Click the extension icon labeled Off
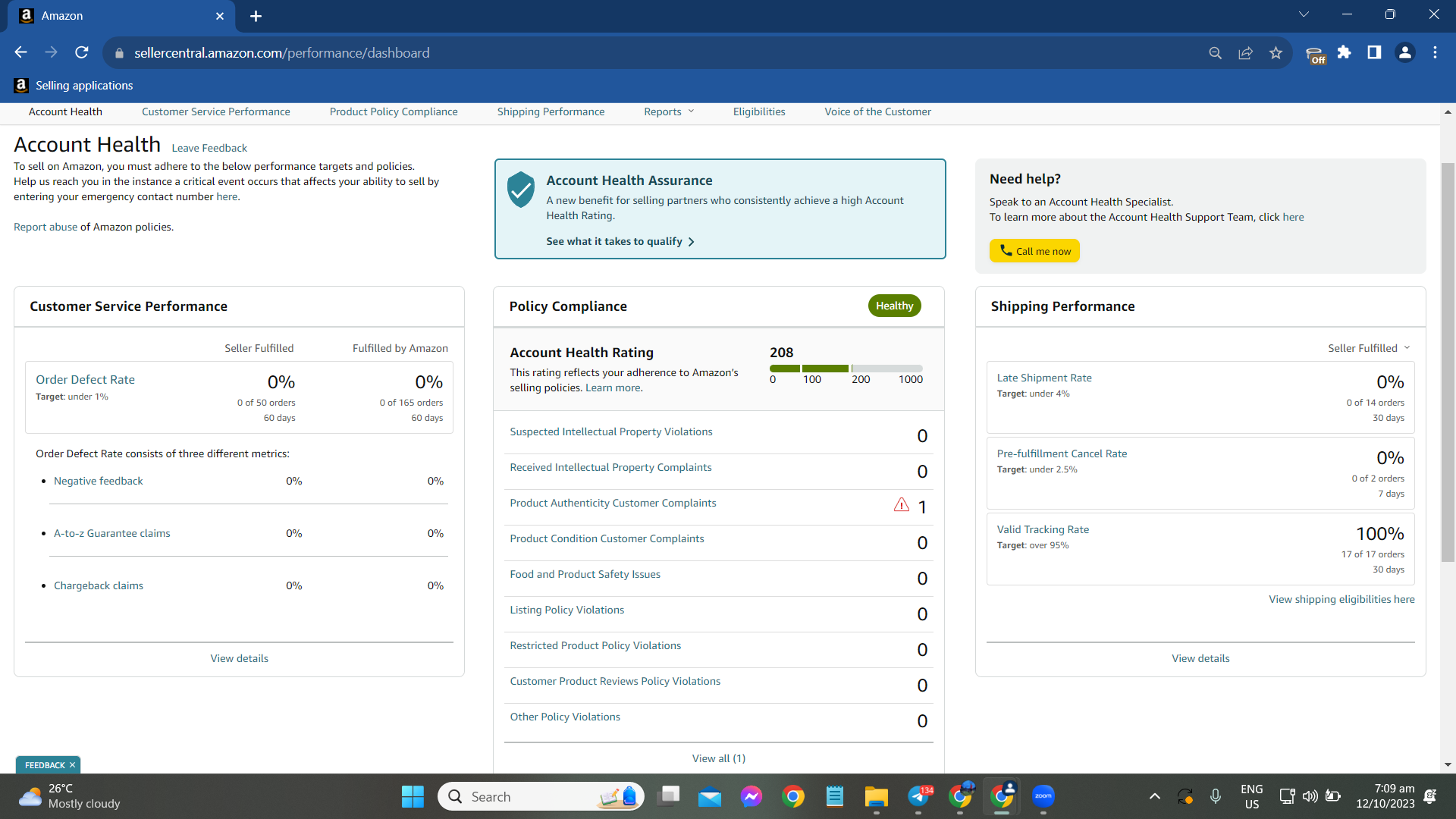The width and height of the screenshot is (1456, 819). click(x=1316, y=55)
